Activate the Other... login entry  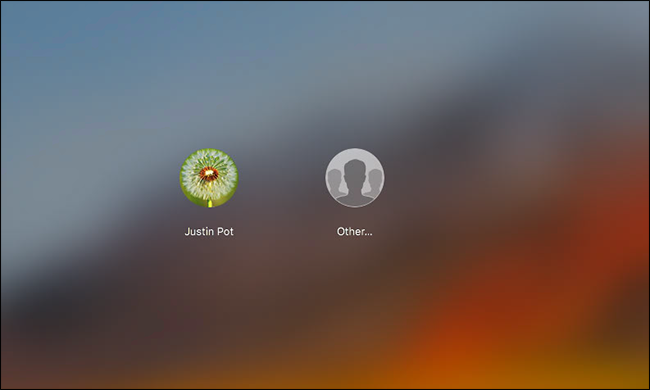(x=354, y=178)
